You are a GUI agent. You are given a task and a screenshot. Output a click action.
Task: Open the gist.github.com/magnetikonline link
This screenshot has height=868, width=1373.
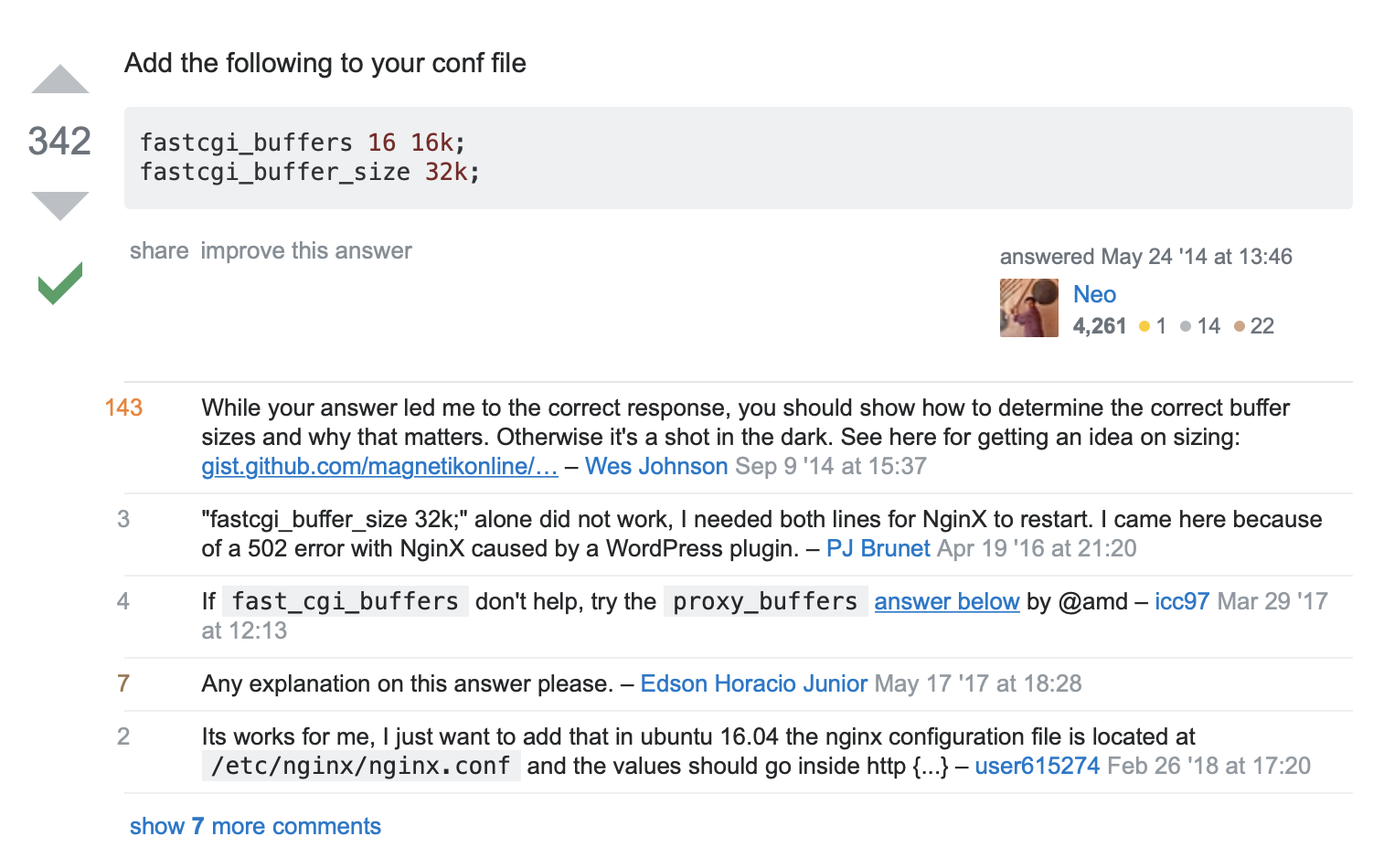(x=379, y=466)
